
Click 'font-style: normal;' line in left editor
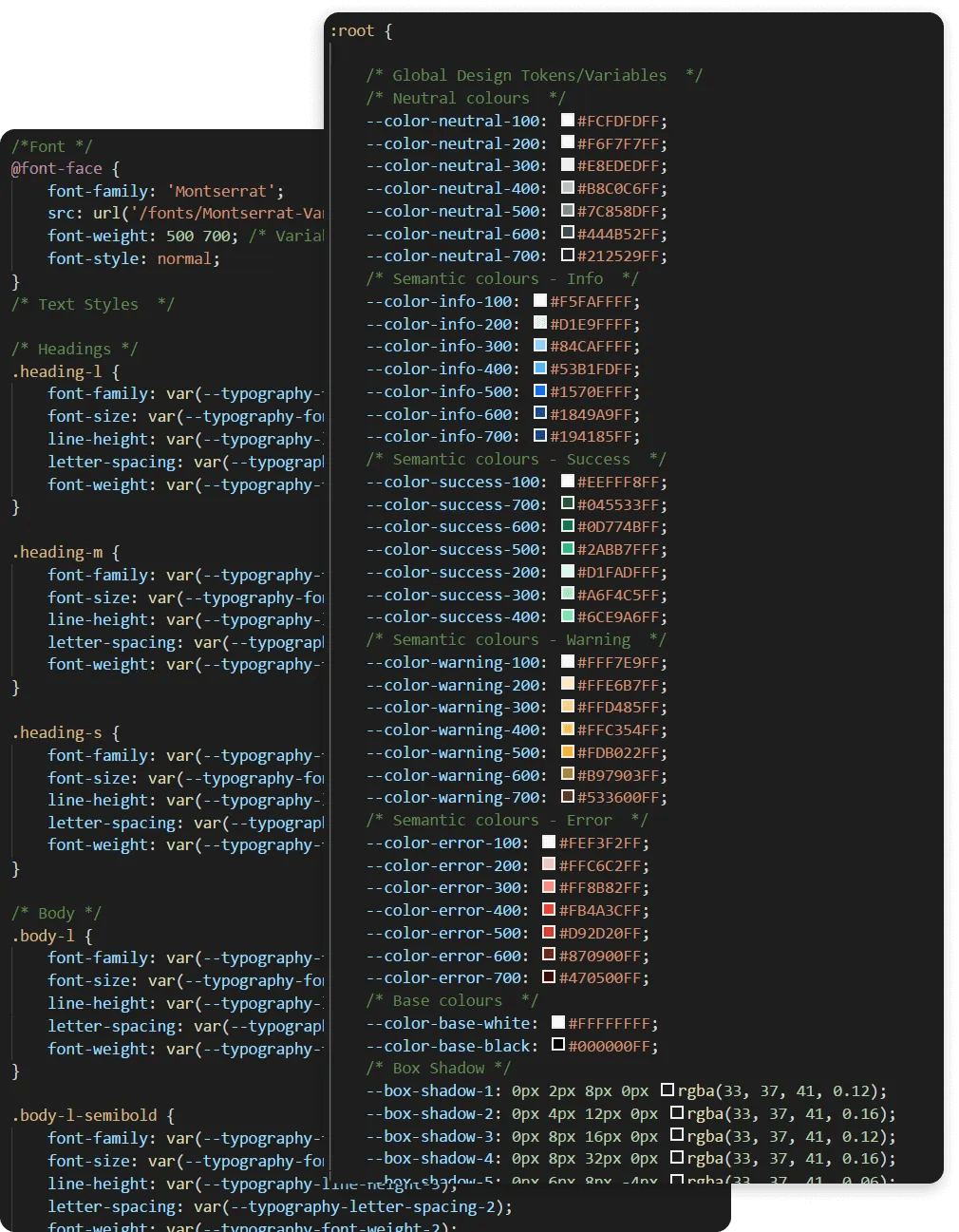pyautogui.click(x=134, y=258)
